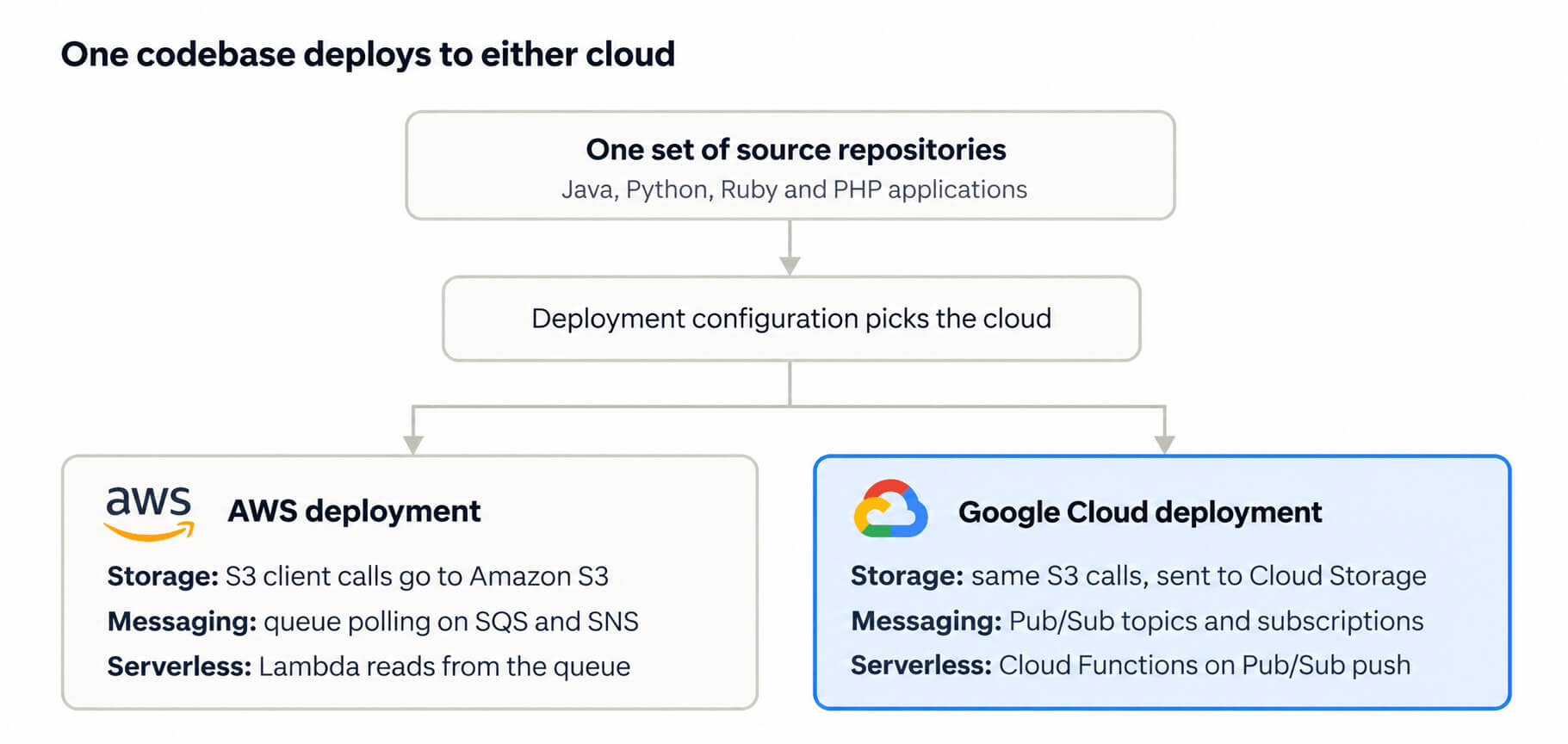The height and width of the screenshot is (744, 1568).
Task: Click the AWS logo icon
Action: click(x=149, y=513)
